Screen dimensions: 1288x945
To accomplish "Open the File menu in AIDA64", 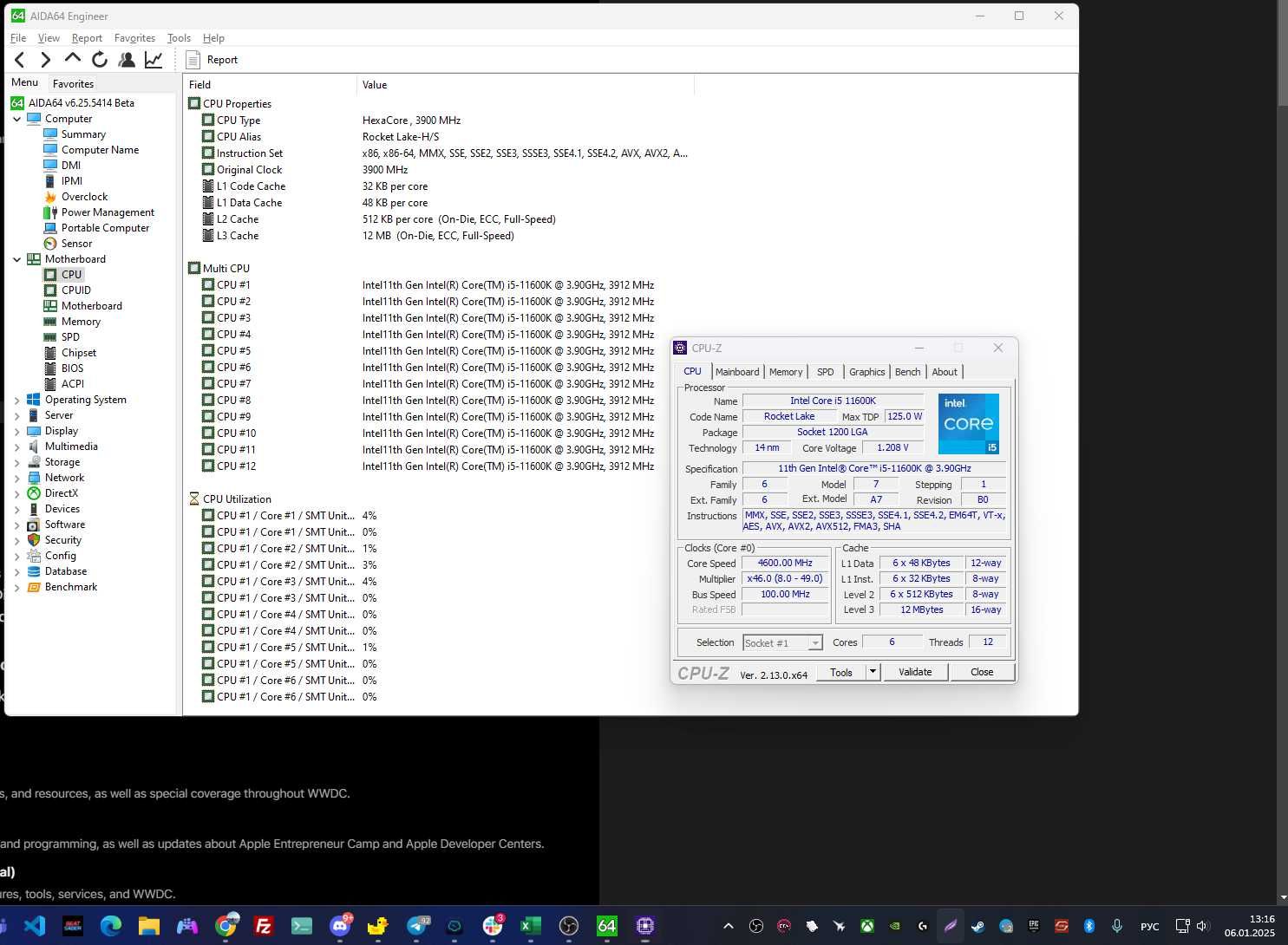I will pyautogui.click(x=18, y=38).
